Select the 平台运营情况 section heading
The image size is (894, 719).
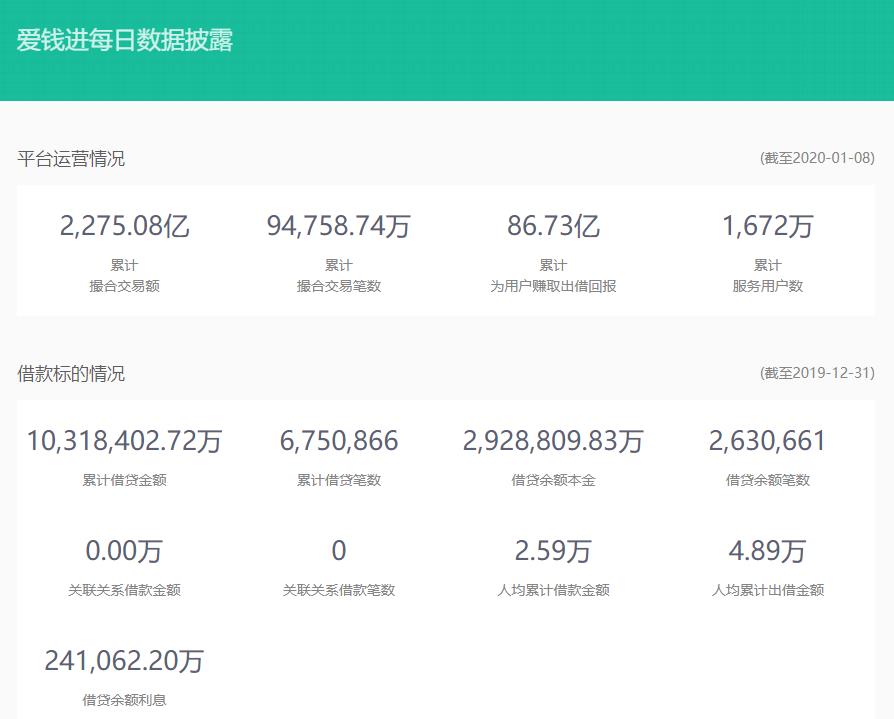[x=71, y=159]
